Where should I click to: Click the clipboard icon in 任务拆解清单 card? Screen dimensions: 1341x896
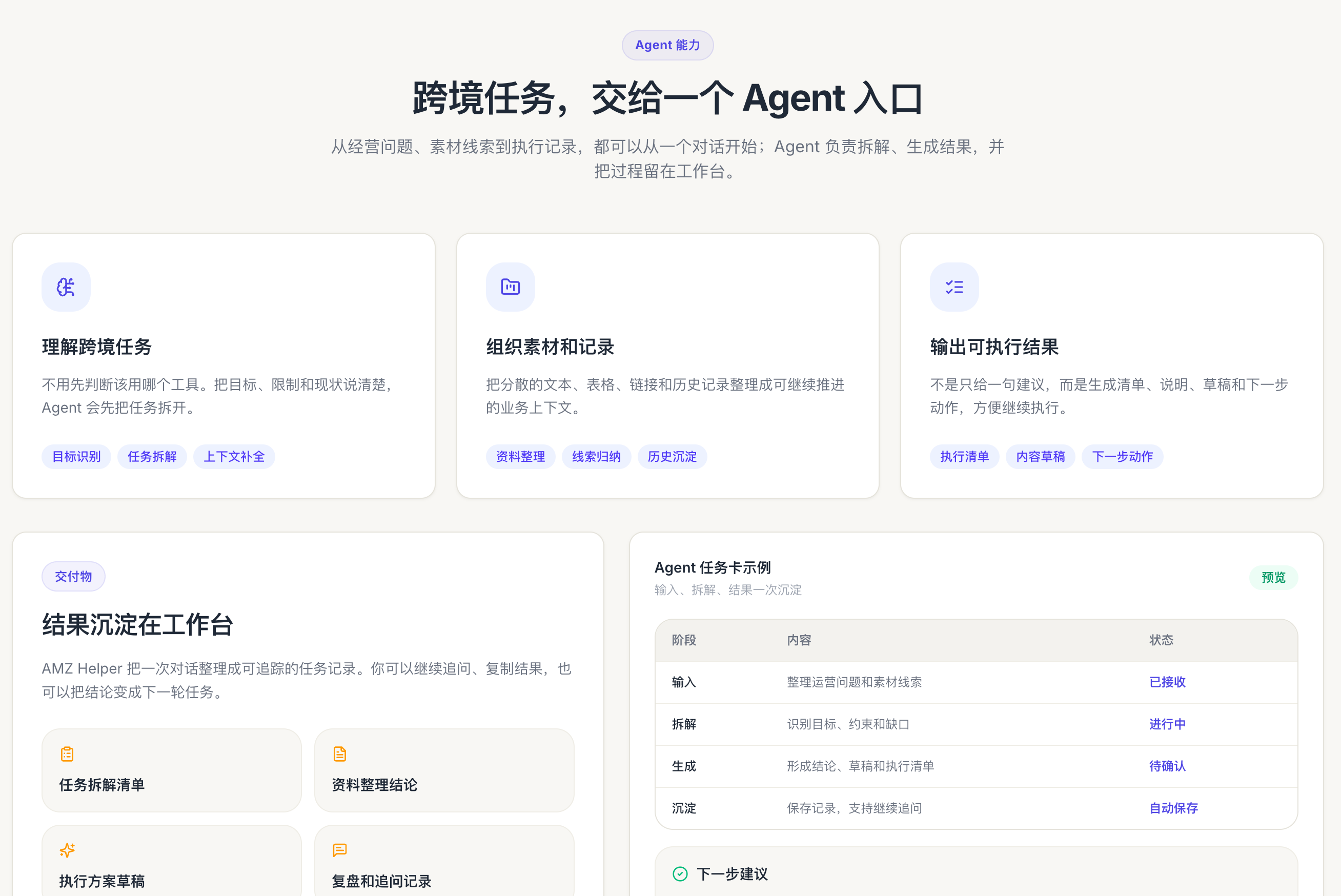(x=67, y=754)
